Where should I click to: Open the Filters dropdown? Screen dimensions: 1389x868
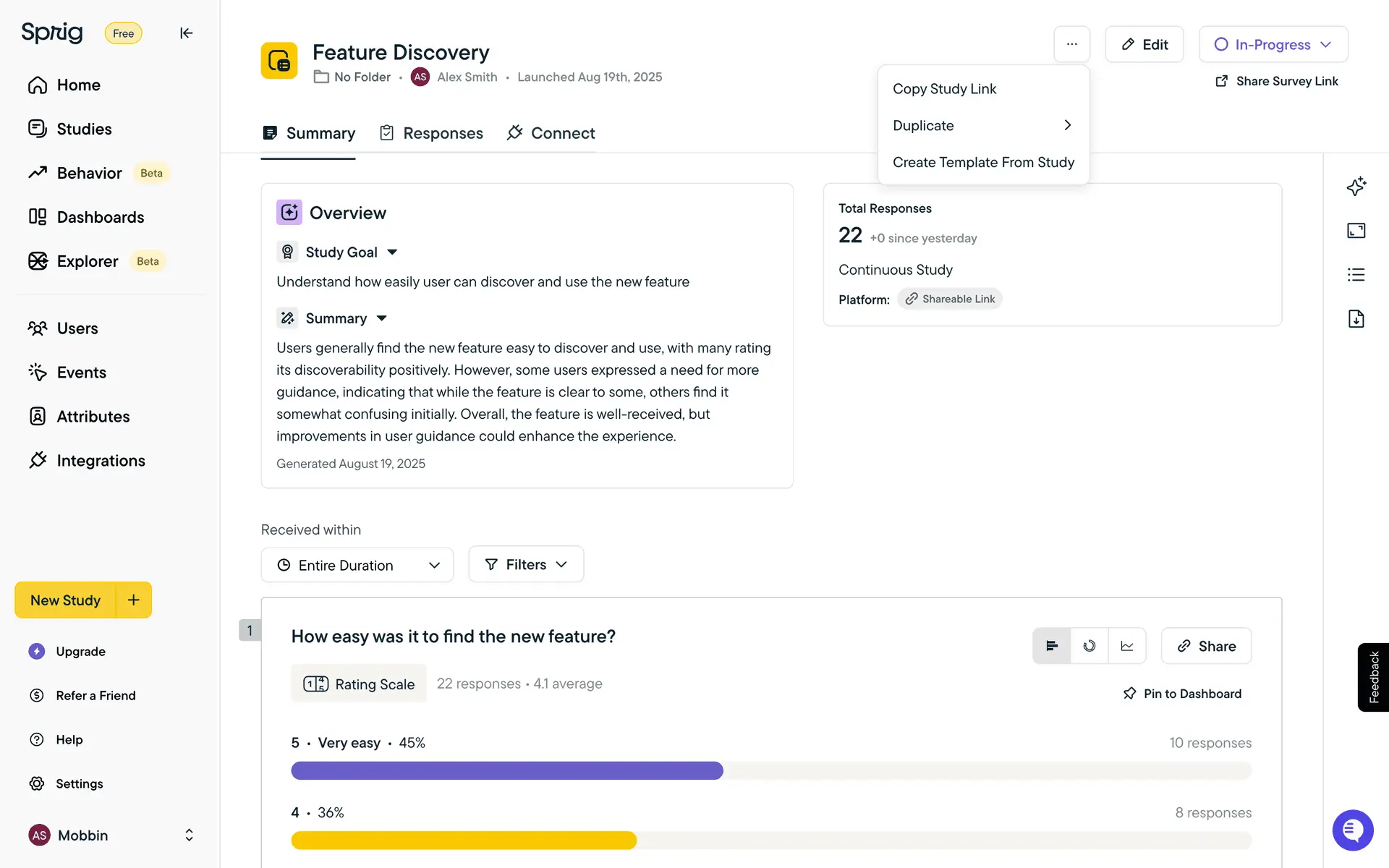(x=526, y=564)
